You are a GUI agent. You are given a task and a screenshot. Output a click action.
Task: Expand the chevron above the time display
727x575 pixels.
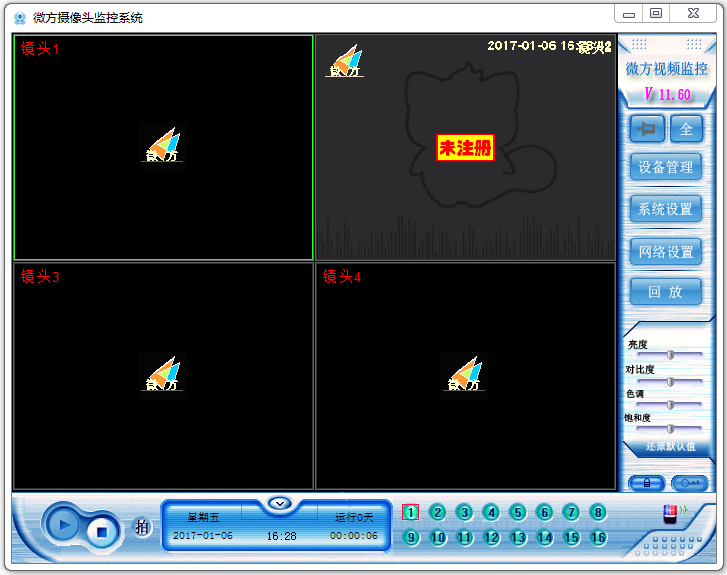pos(280,503)
